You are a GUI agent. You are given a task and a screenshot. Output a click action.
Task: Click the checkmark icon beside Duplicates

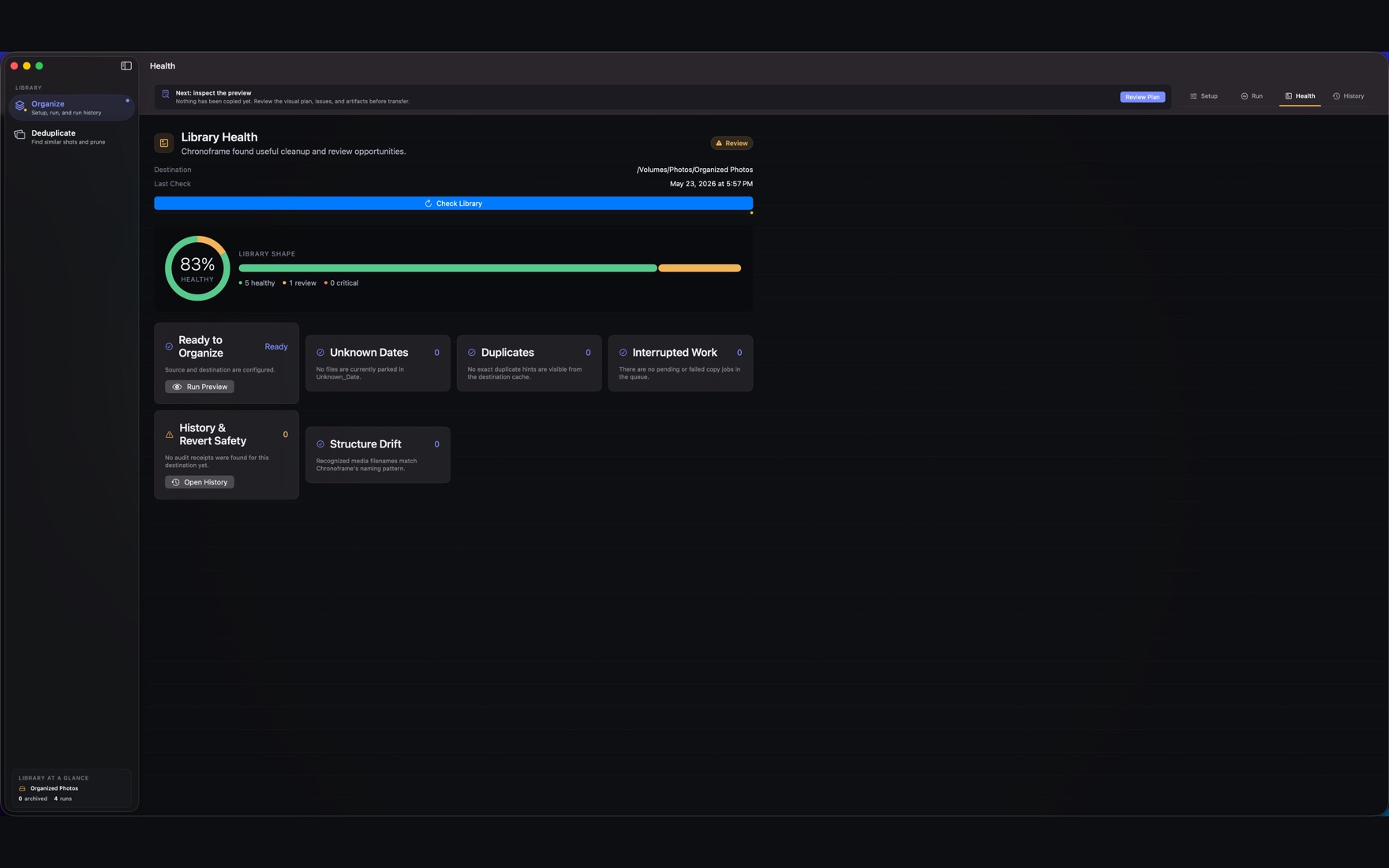(472, 353)
